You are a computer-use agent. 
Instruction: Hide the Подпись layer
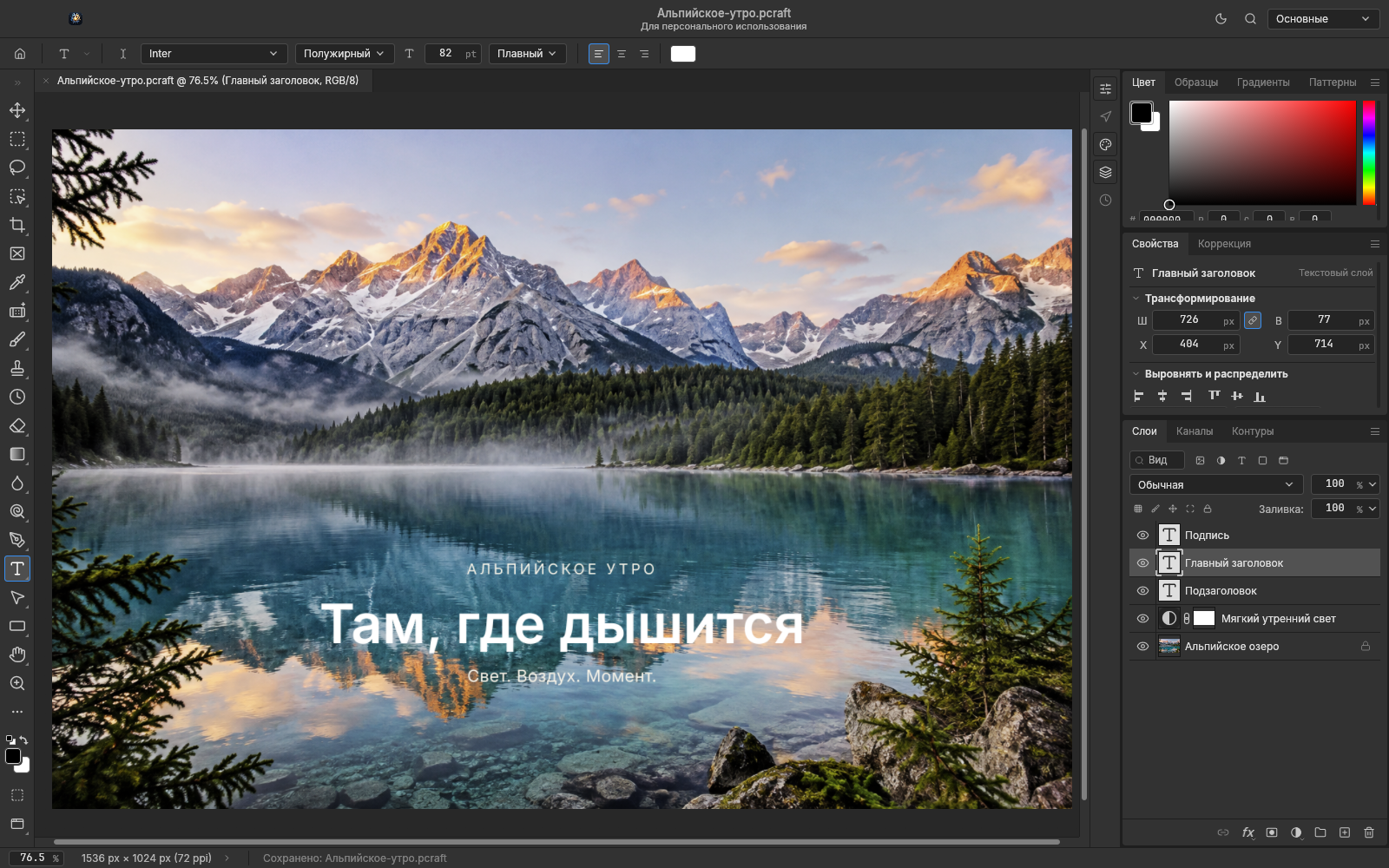(x=1142, y=536)
